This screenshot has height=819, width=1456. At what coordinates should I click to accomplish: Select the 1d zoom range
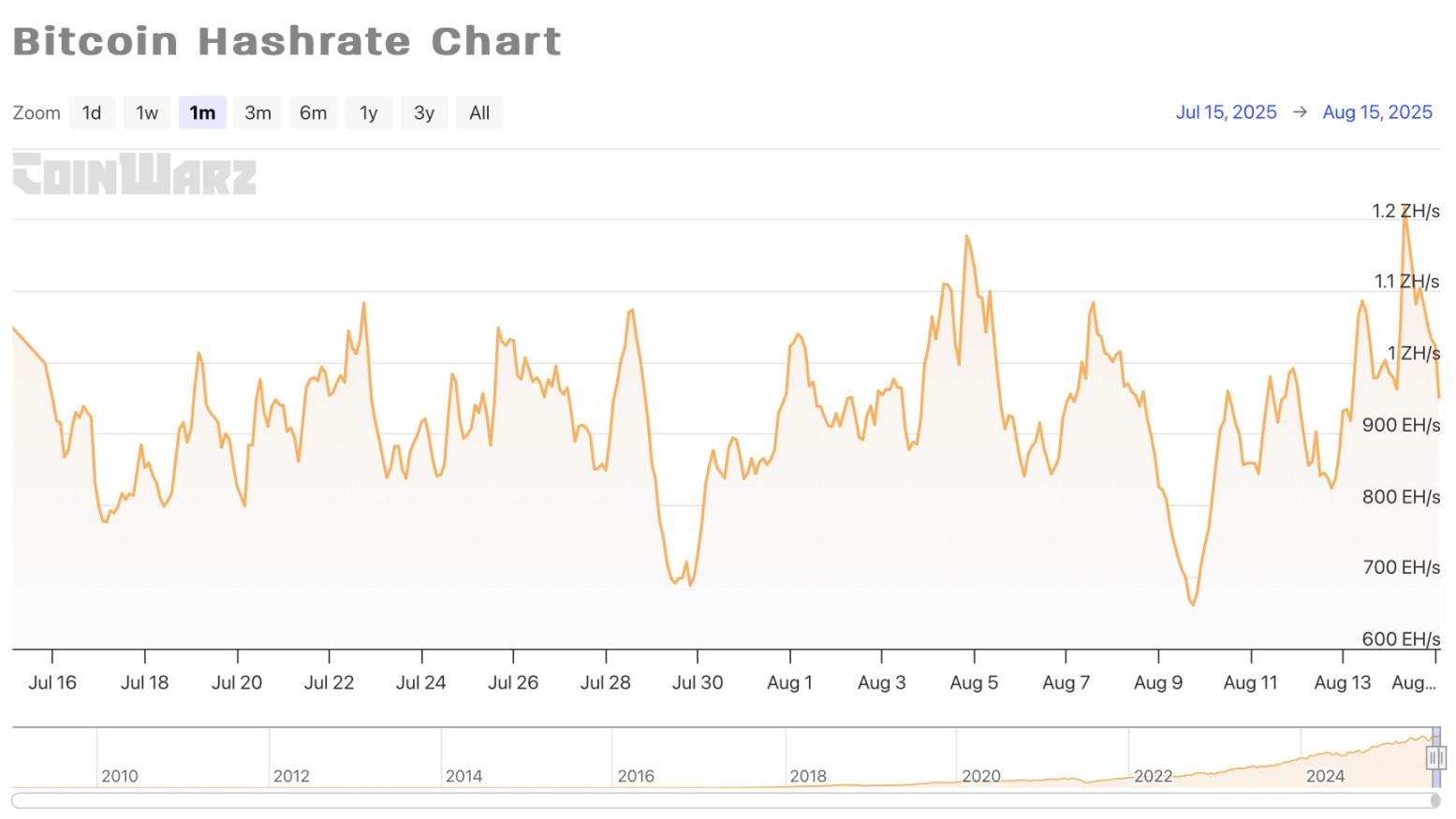click(92, 113)
